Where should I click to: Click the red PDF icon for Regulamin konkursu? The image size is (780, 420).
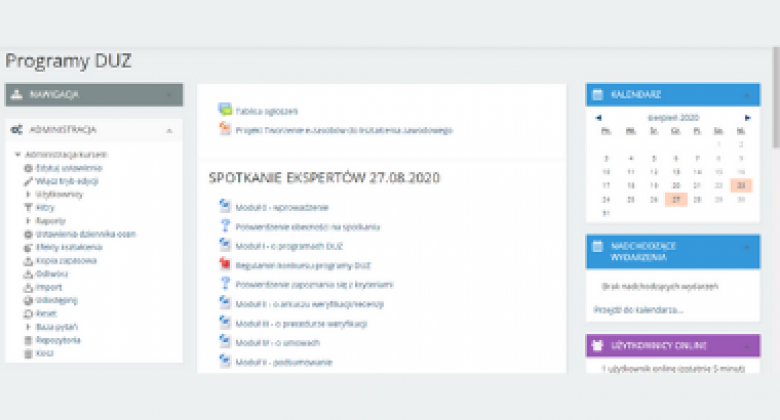click(x=225, y=265)
